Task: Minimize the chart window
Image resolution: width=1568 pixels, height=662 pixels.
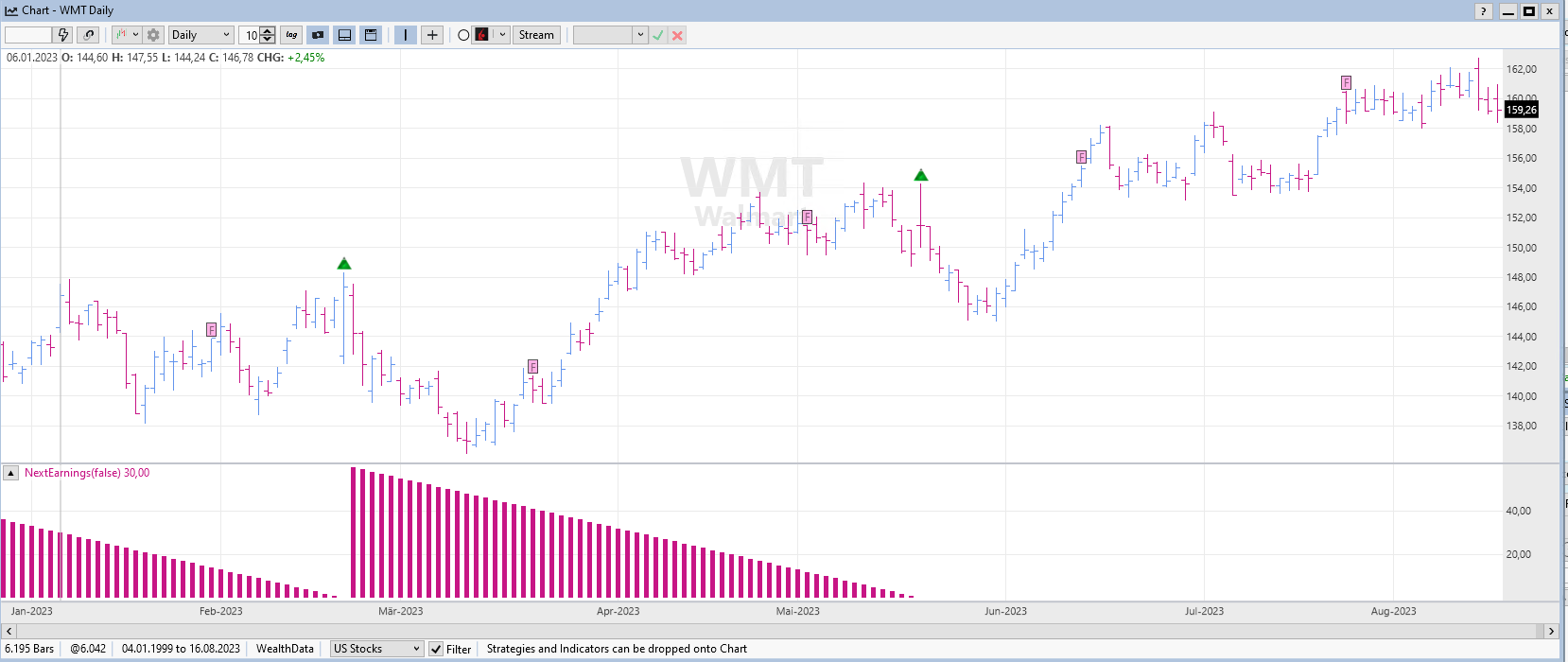Action: tap(1508, 11)
